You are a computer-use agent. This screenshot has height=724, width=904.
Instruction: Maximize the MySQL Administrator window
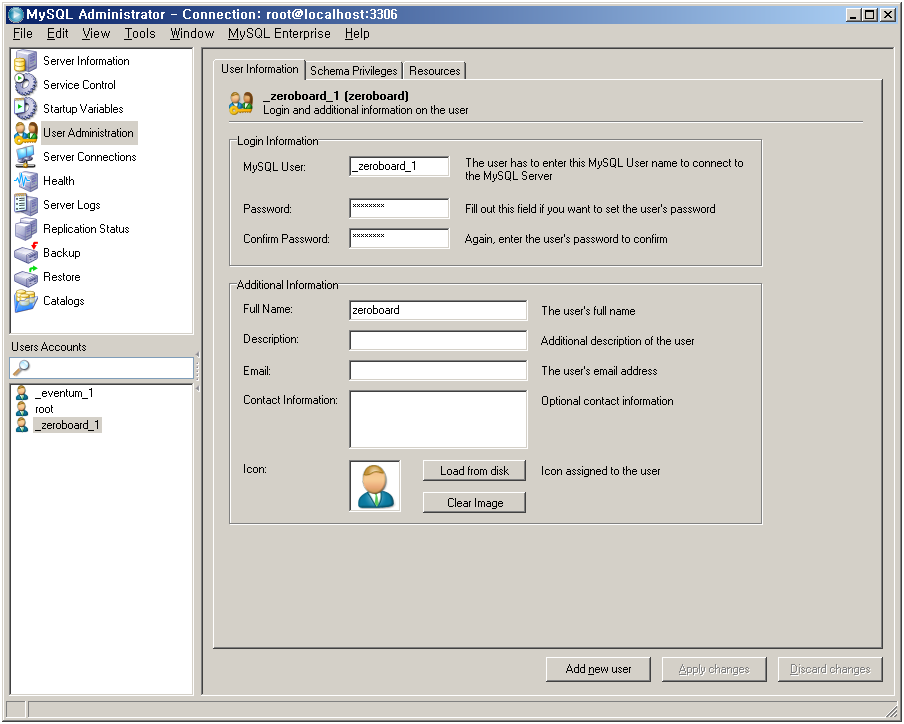pyautogui.click(x=869, y=14)
